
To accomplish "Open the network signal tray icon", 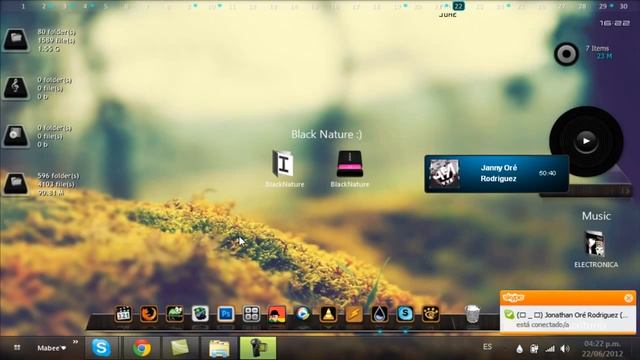I will point(550,349).
